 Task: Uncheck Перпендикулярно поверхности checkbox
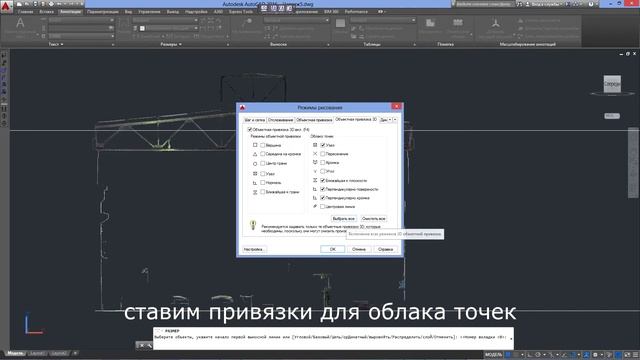coord(323,189)
